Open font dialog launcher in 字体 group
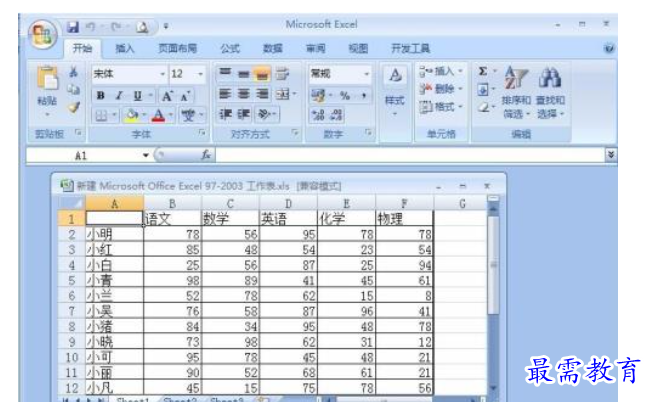649x402 pixels. (202, 133)
